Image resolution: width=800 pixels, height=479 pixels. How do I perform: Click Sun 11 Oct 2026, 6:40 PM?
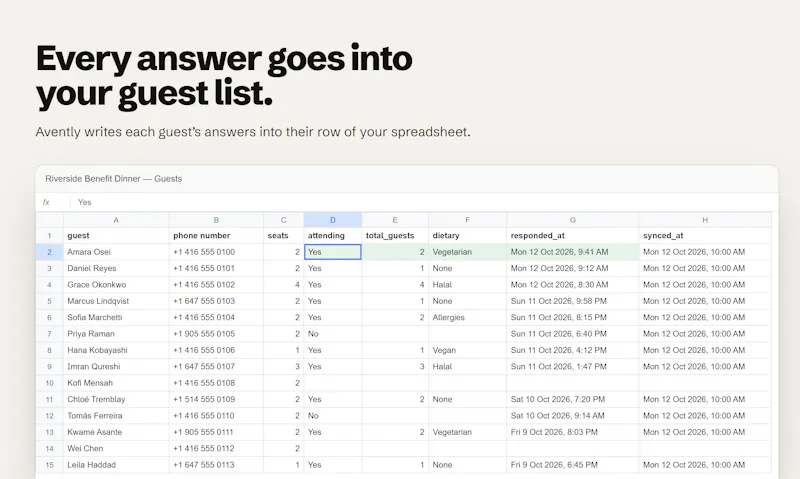tap(573, 334)
